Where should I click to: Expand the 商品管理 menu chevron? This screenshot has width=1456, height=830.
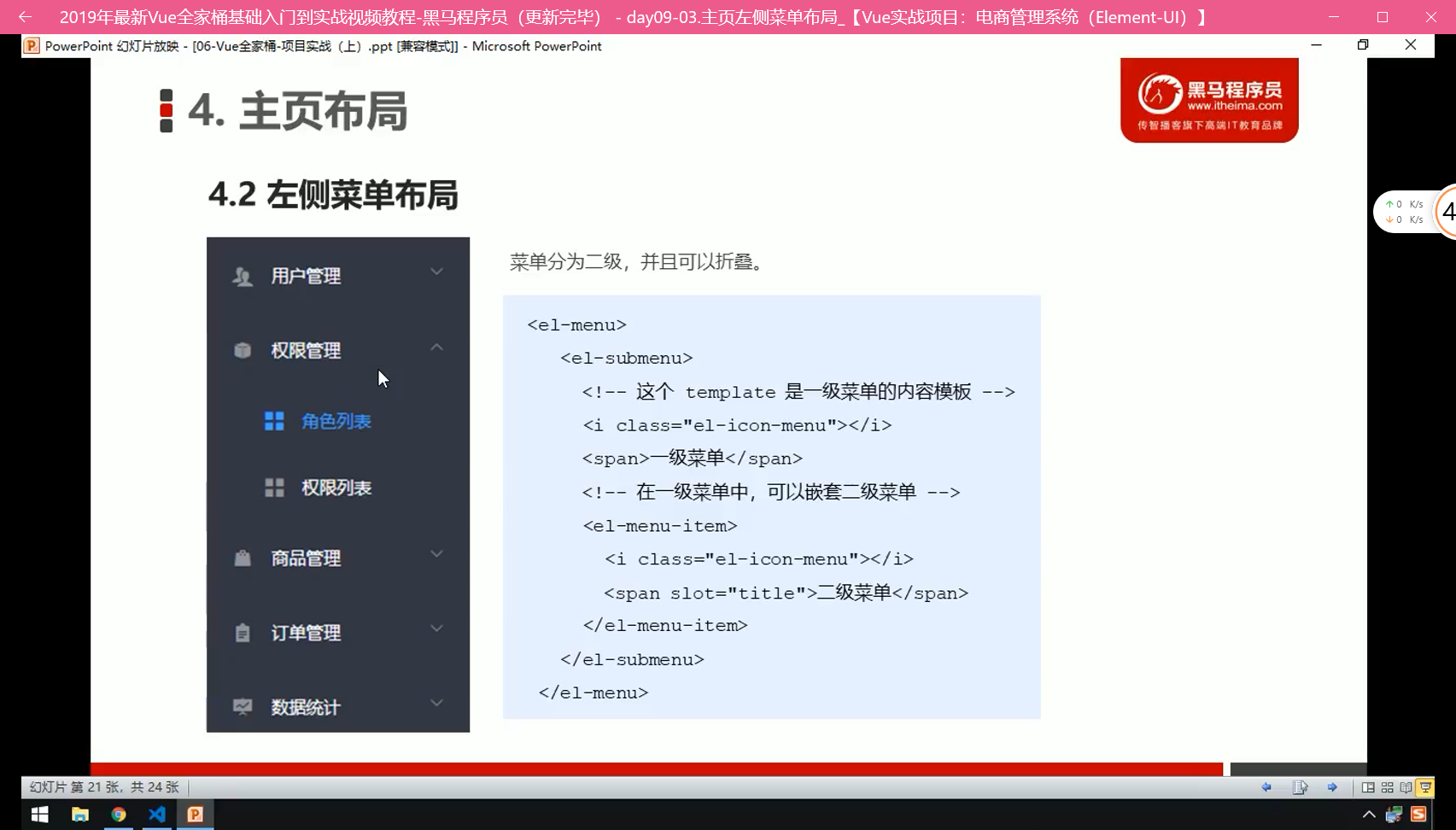tap(436, 554)
